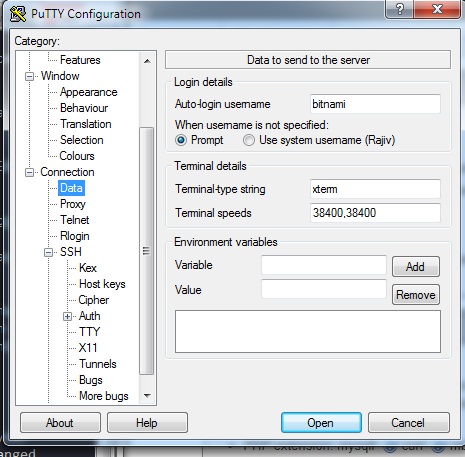Click the Terminal-type string field
The image size is (465, 457).
coord(375,189)
